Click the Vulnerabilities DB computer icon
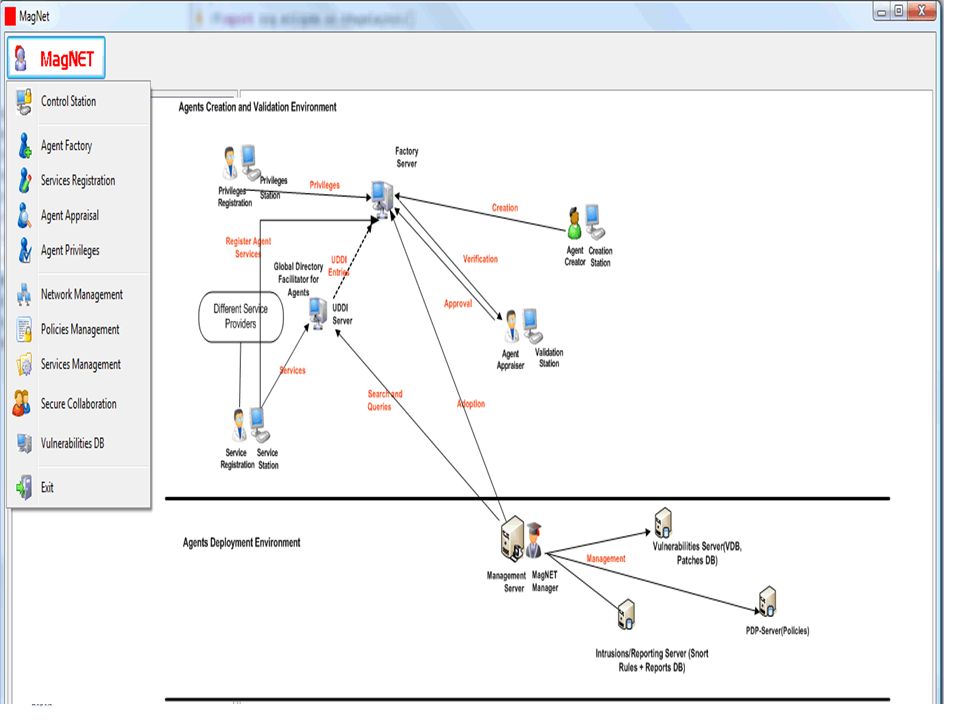Image resolution: width=960 pixels, height=720 pixels. pos(24,443)
